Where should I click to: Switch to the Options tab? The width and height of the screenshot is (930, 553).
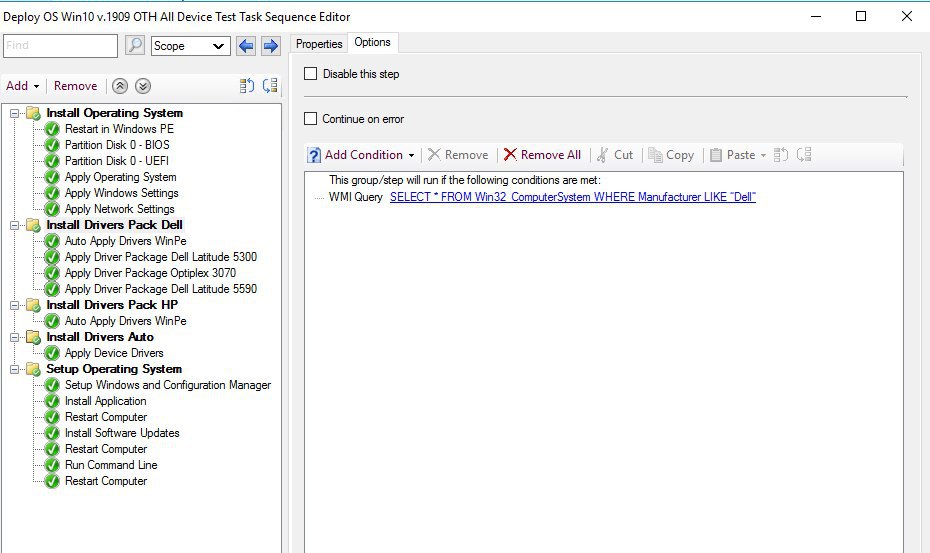pyautogui.click(x=372, y=42)
